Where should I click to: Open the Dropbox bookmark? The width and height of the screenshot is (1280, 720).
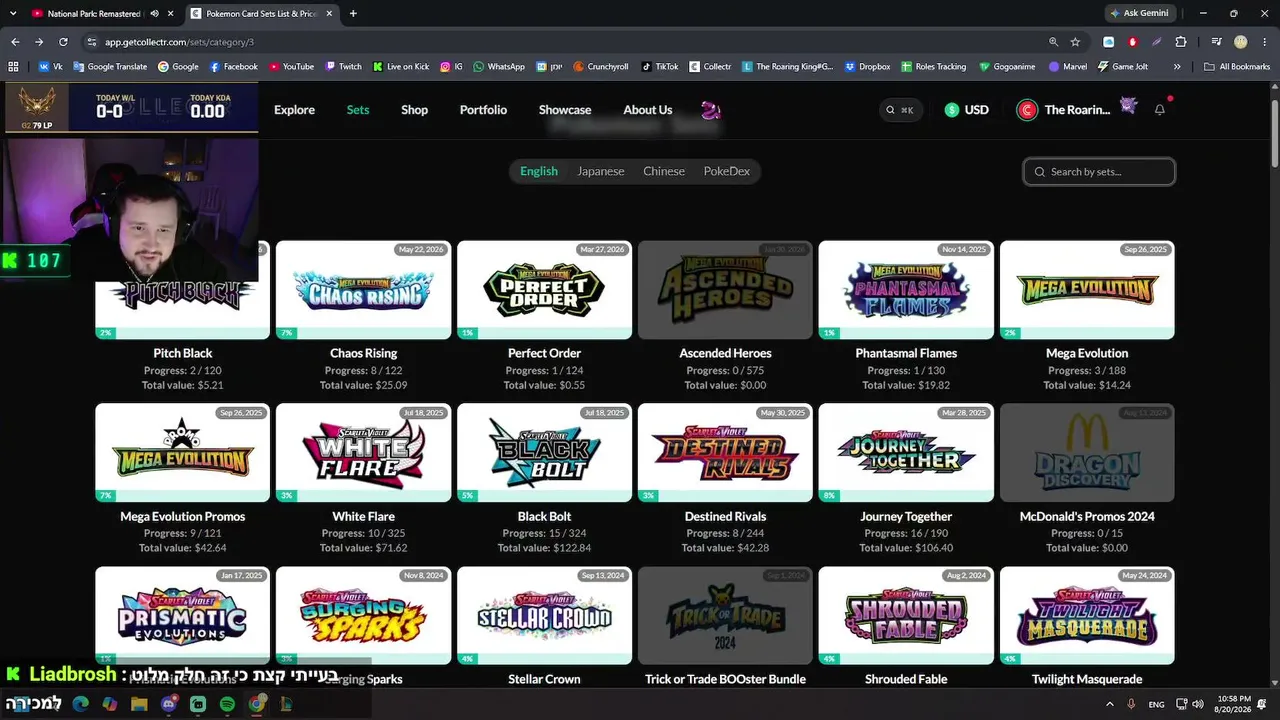pos(867,67)
